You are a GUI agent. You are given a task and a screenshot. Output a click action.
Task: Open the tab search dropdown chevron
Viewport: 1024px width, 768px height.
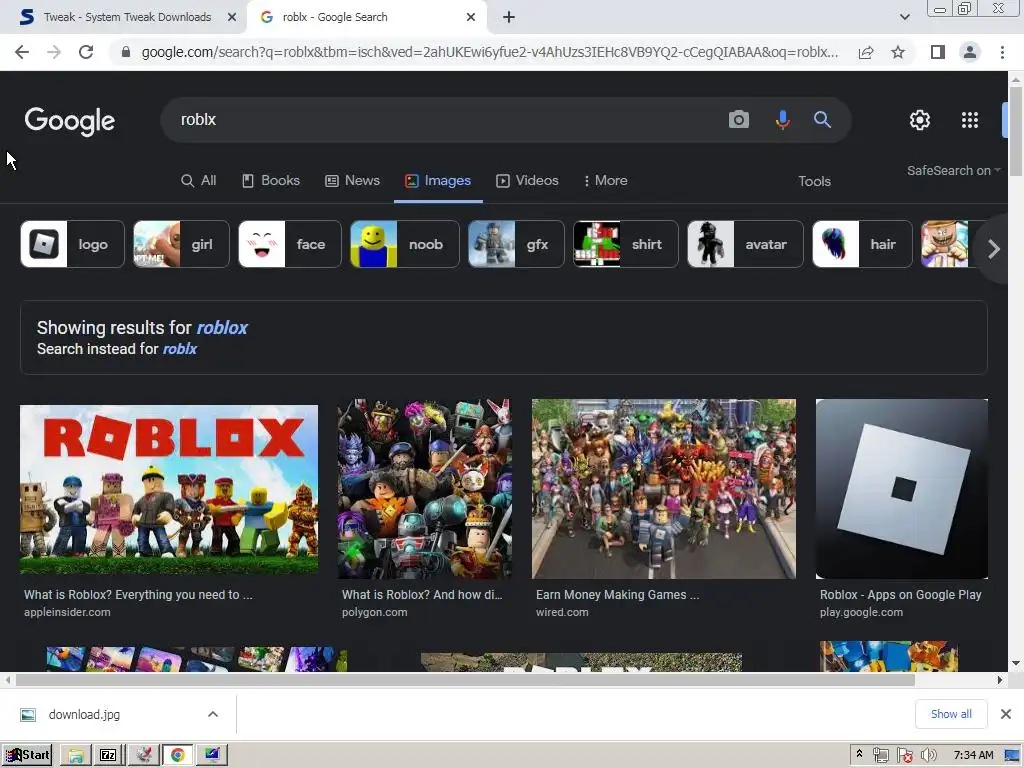[x=904, y=18]
